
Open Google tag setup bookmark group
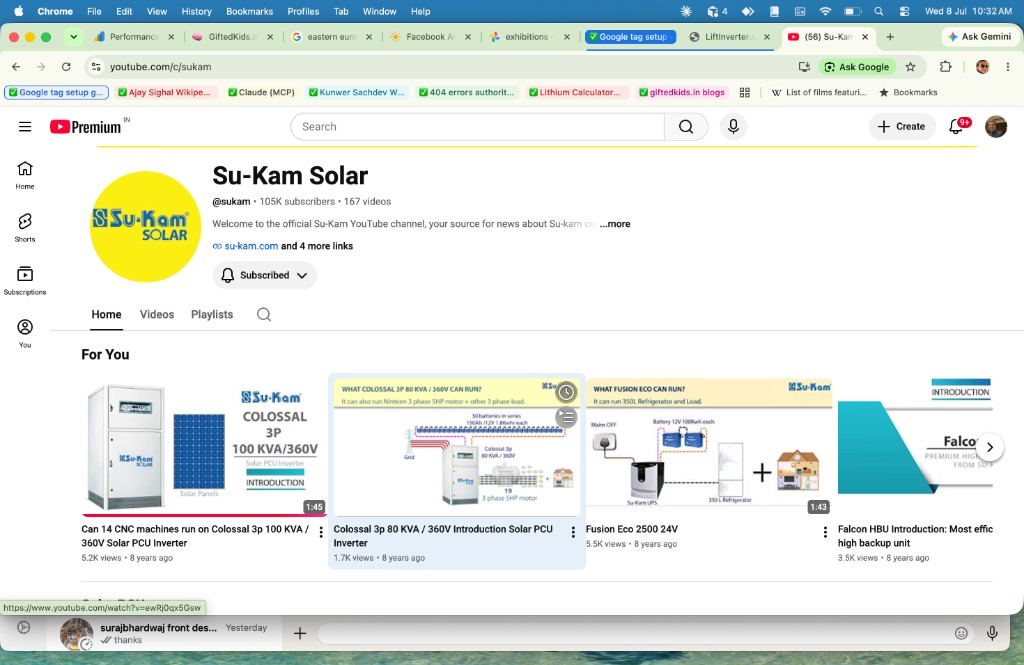[x=56, y=93]
